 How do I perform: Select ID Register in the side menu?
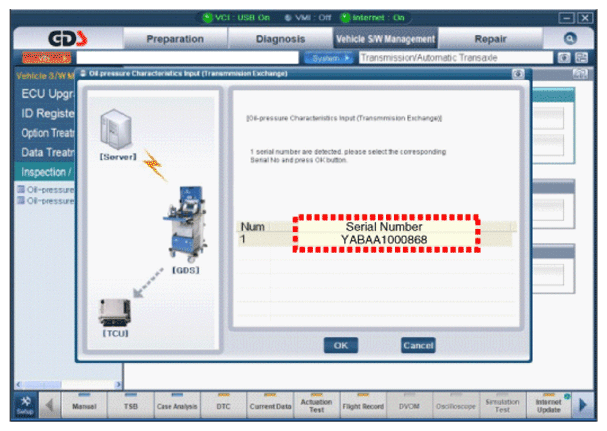47,113
